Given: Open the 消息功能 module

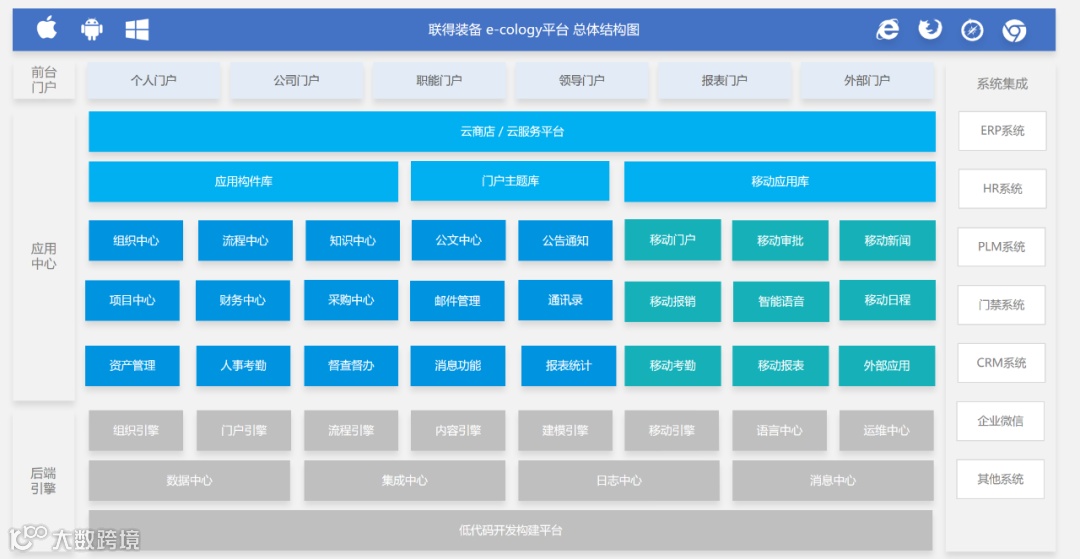Looking at the screenshot, I should coord(458,366).
